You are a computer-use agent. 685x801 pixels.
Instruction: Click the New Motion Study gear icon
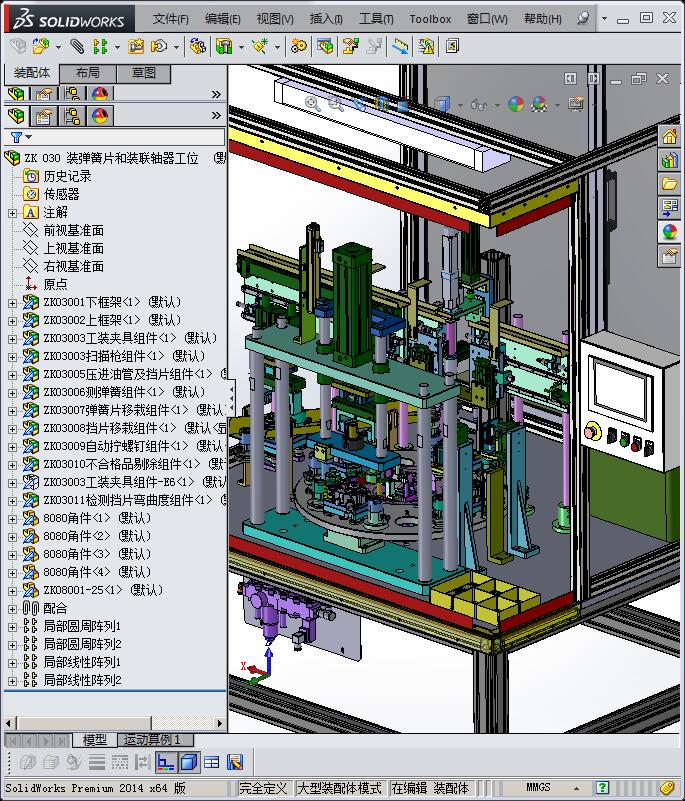[299, 46]
